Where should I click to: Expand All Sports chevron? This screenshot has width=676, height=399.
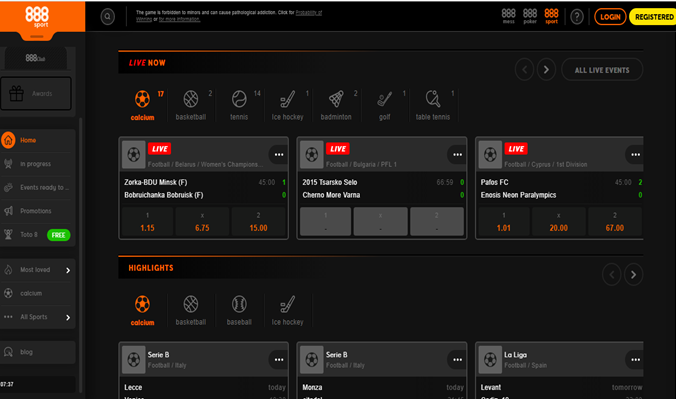68,317
